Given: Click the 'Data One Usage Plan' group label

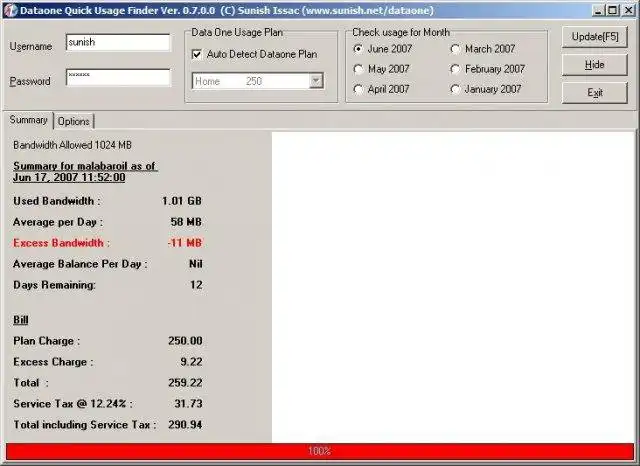Looking at the screenshot, I should click(x=237, y=33).
